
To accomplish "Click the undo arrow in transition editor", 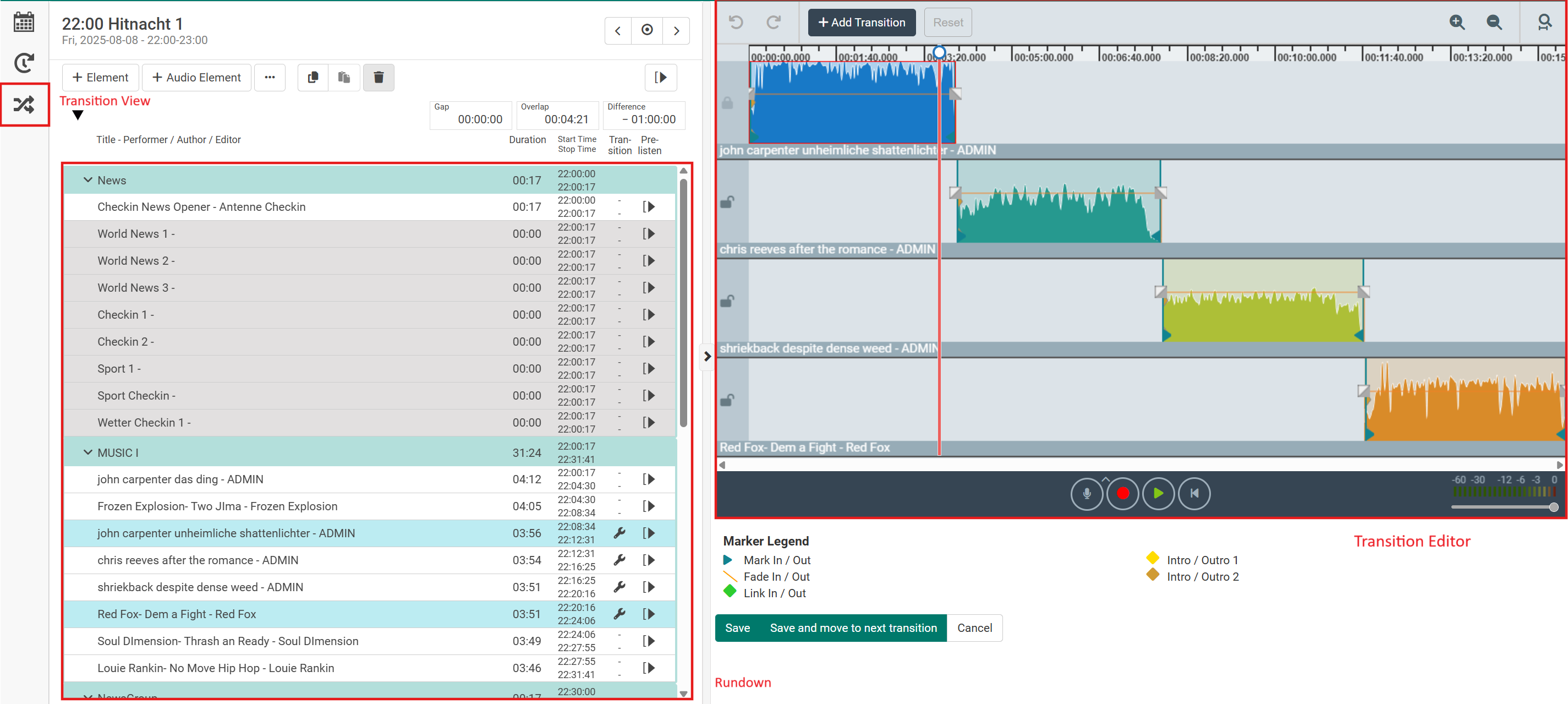I will (736, 23).
